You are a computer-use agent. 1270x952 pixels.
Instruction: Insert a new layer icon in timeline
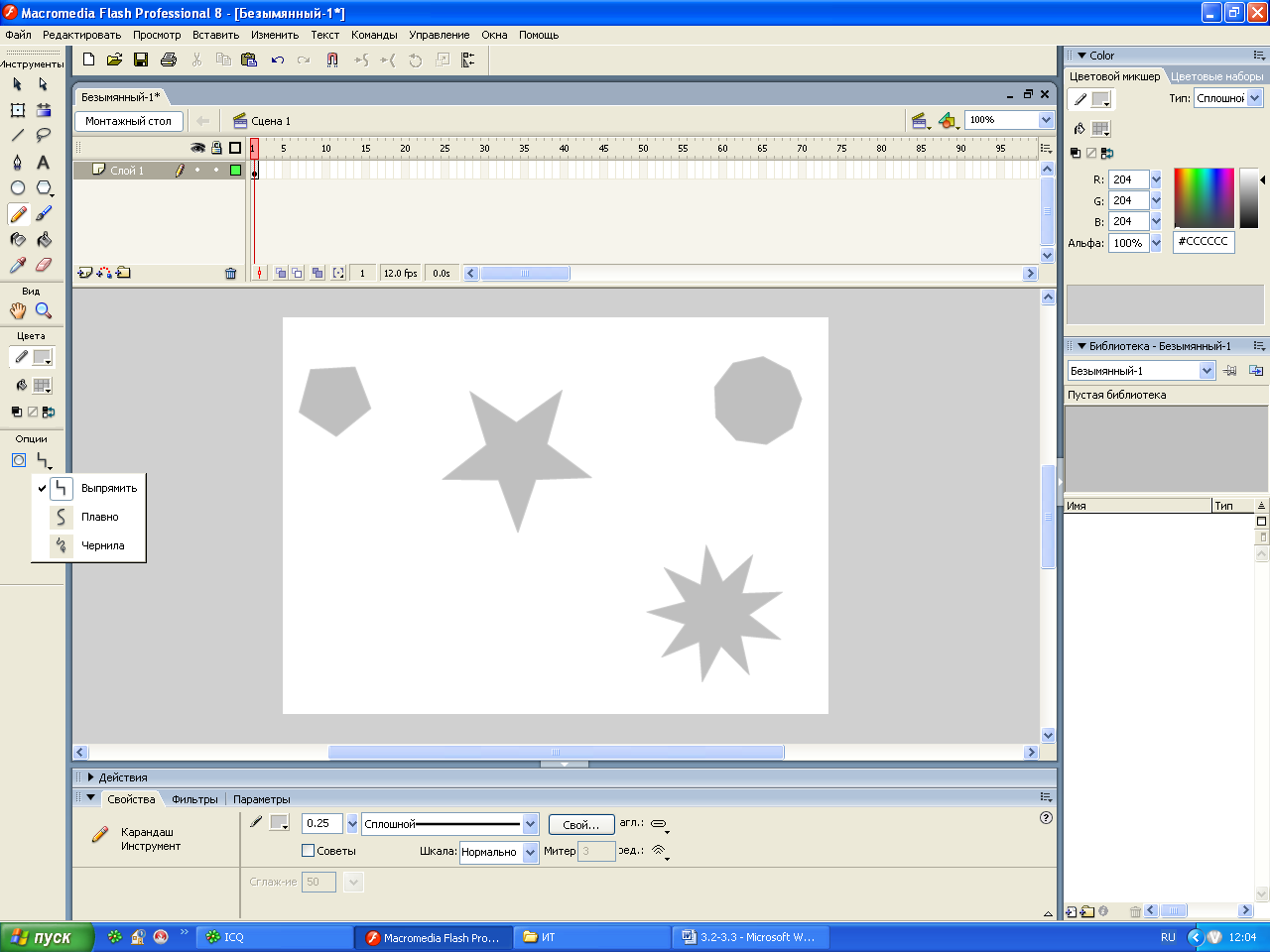click(85, 273)
